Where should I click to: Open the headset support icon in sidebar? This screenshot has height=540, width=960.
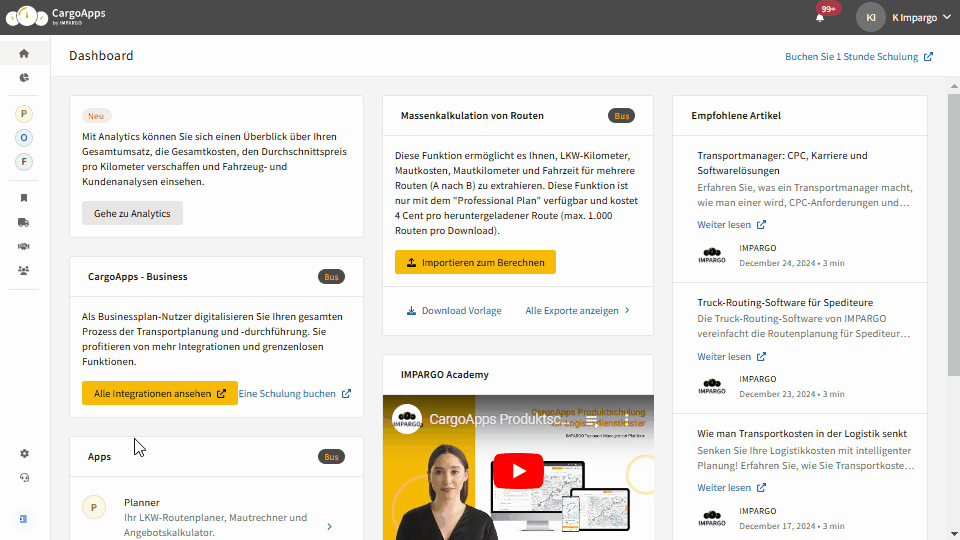pyautogui.click(x=24, y=478)
